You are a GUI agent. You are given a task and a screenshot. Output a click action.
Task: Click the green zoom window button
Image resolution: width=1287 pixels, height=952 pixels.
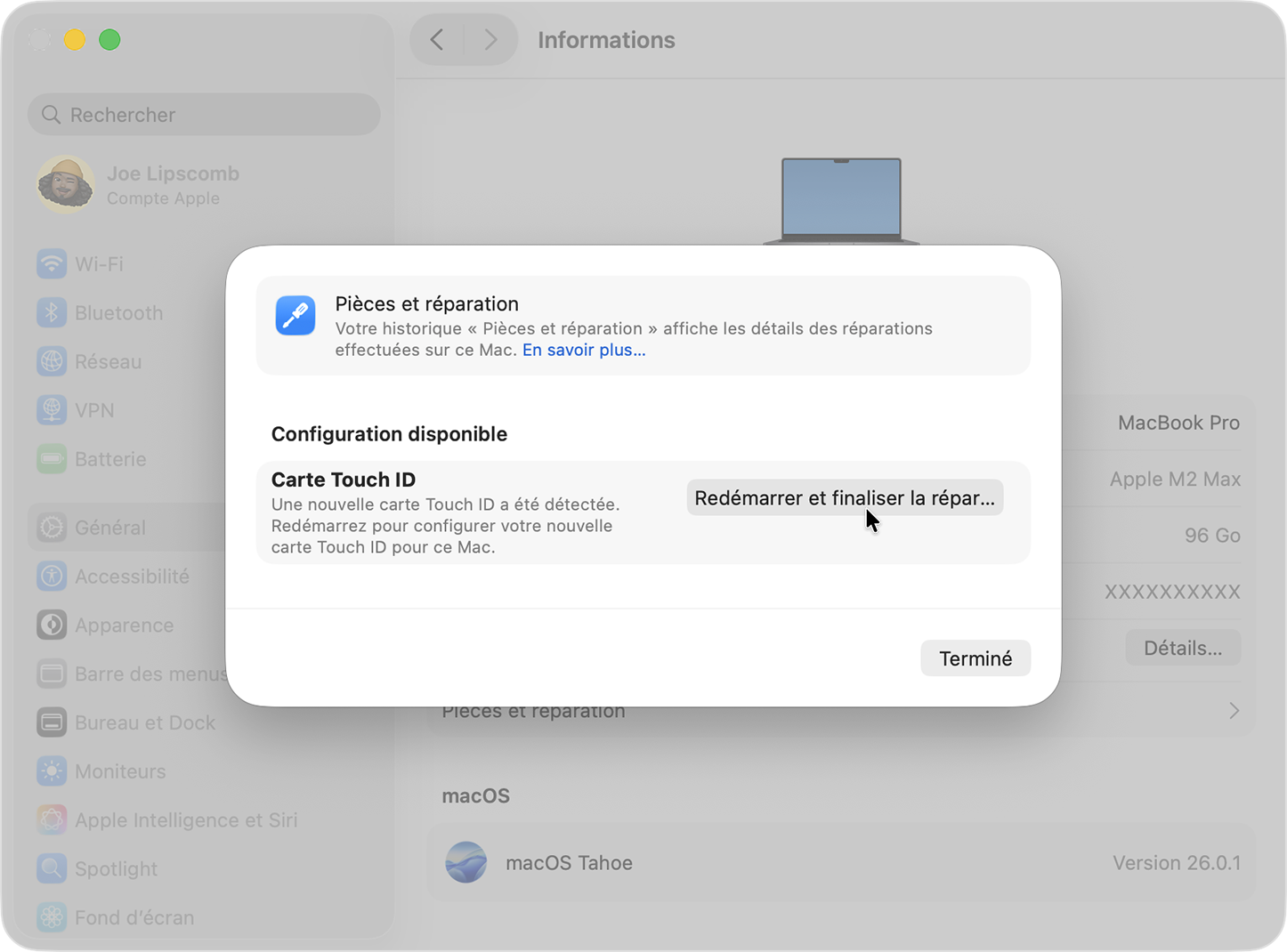click(x=109, y=40)
